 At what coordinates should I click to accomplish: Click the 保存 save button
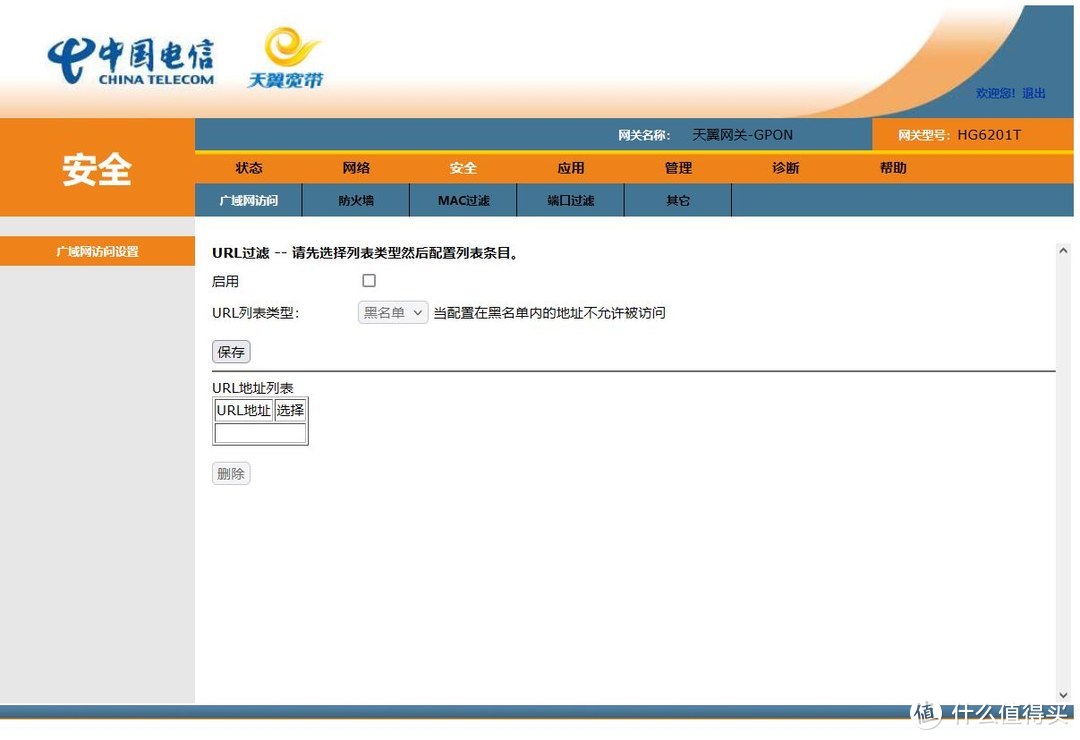pyautogui.click(x=230, y=351)
